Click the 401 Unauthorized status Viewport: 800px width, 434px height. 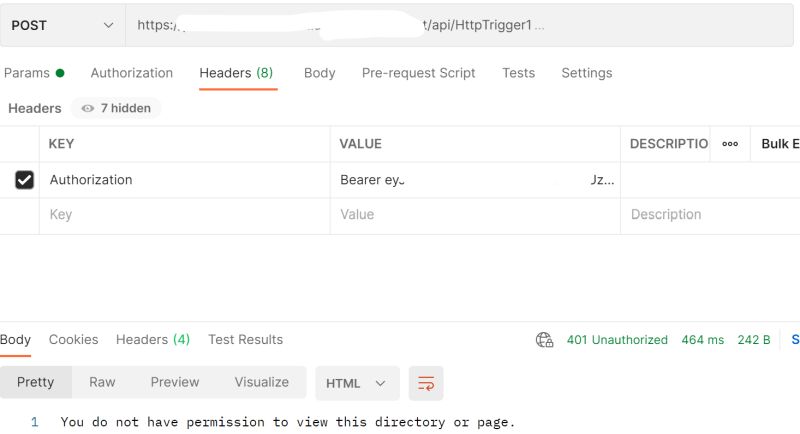(x=617, y=340)
